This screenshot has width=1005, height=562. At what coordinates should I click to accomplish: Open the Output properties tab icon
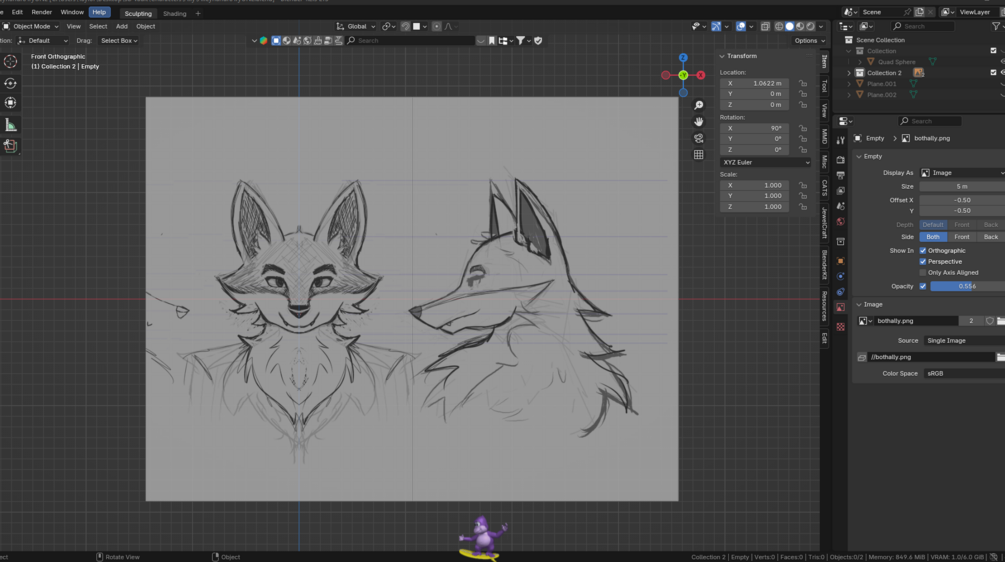(840, 175)
